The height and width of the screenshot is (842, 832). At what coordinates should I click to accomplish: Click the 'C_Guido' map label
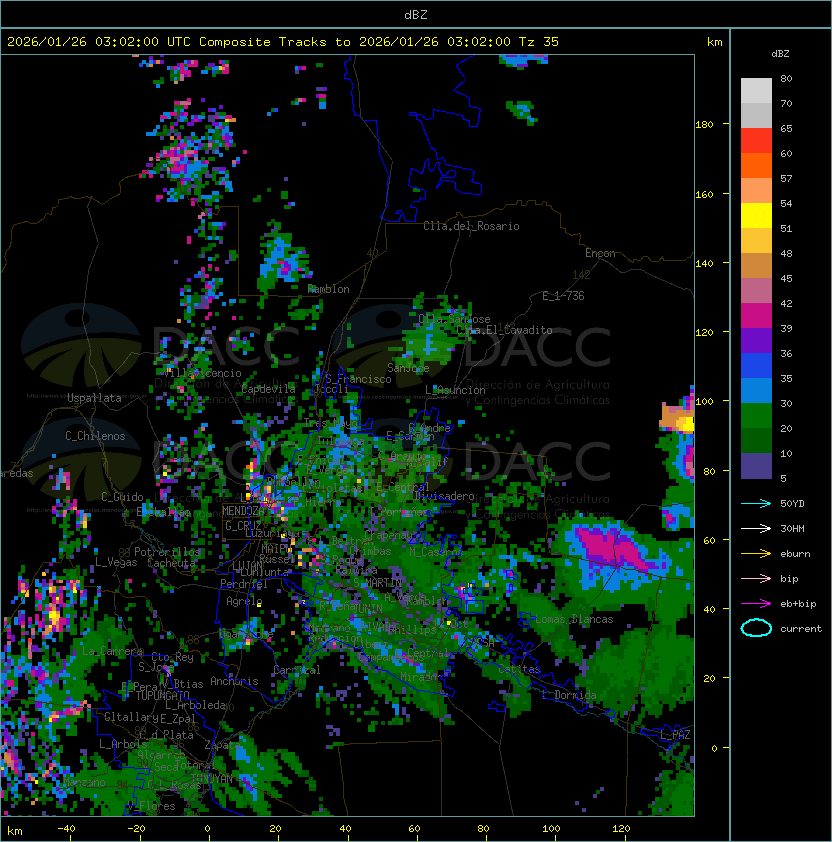(122, 497)
